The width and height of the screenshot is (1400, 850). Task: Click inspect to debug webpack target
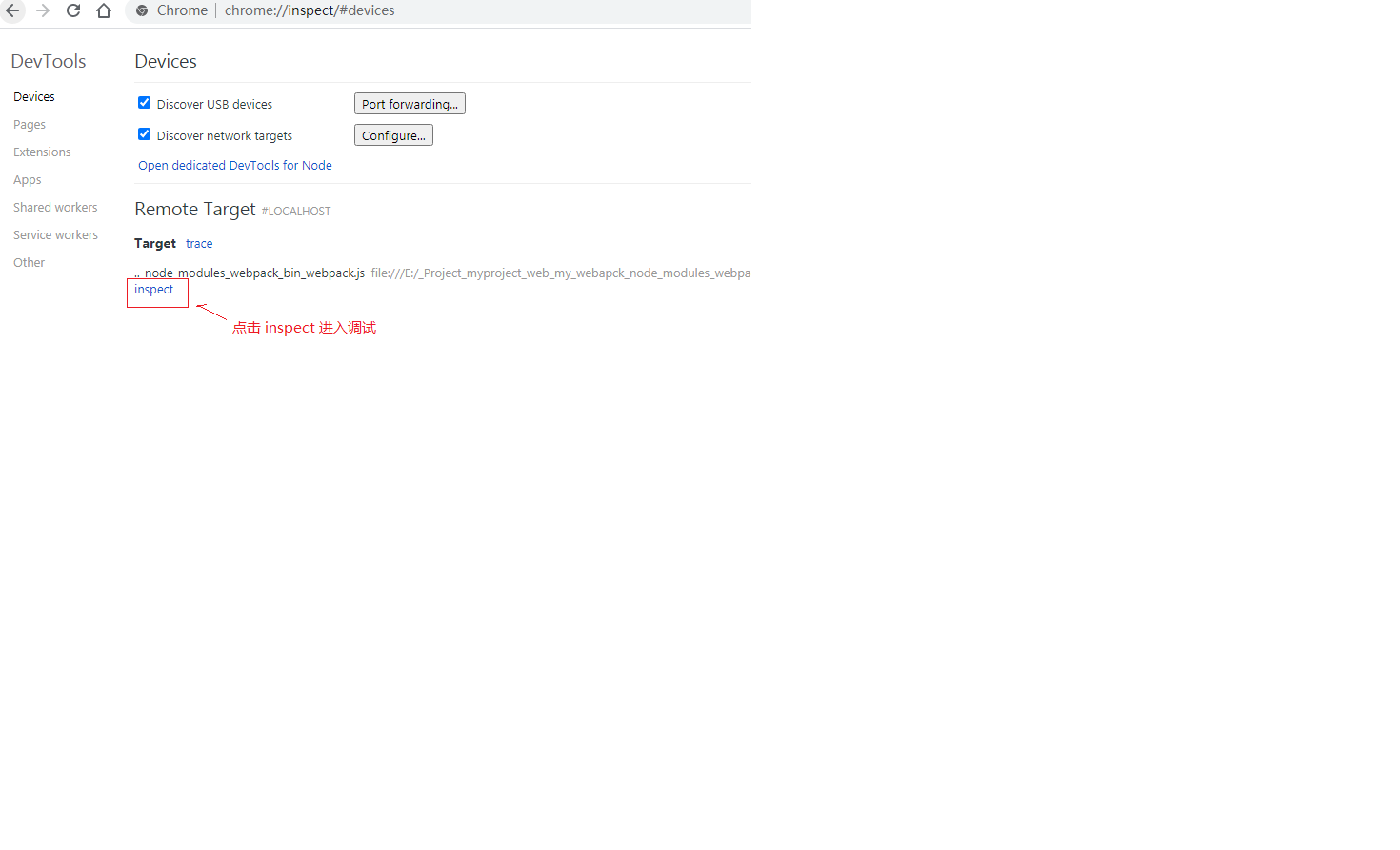(x=154, y=290)
